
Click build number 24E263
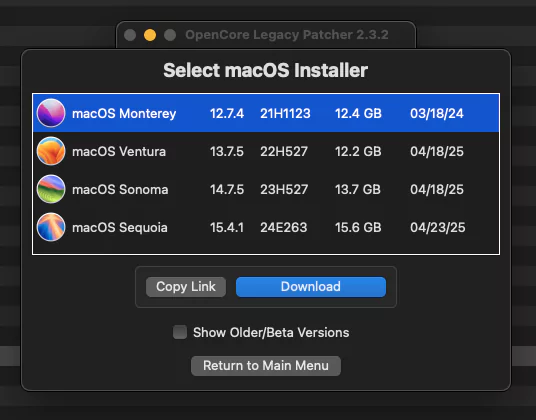(x=284, y=227)
